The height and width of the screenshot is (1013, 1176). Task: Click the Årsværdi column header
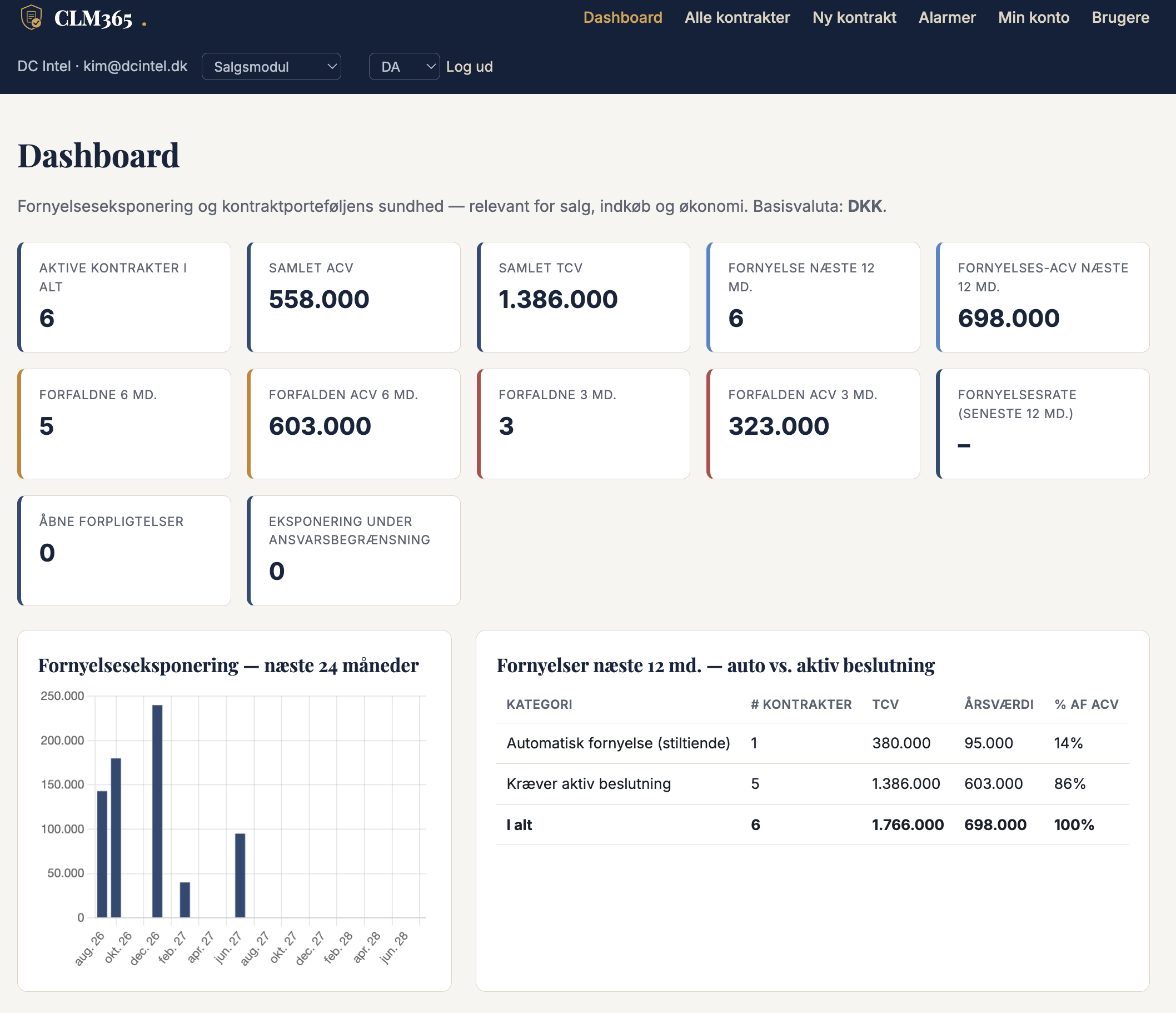coord(998,704)
